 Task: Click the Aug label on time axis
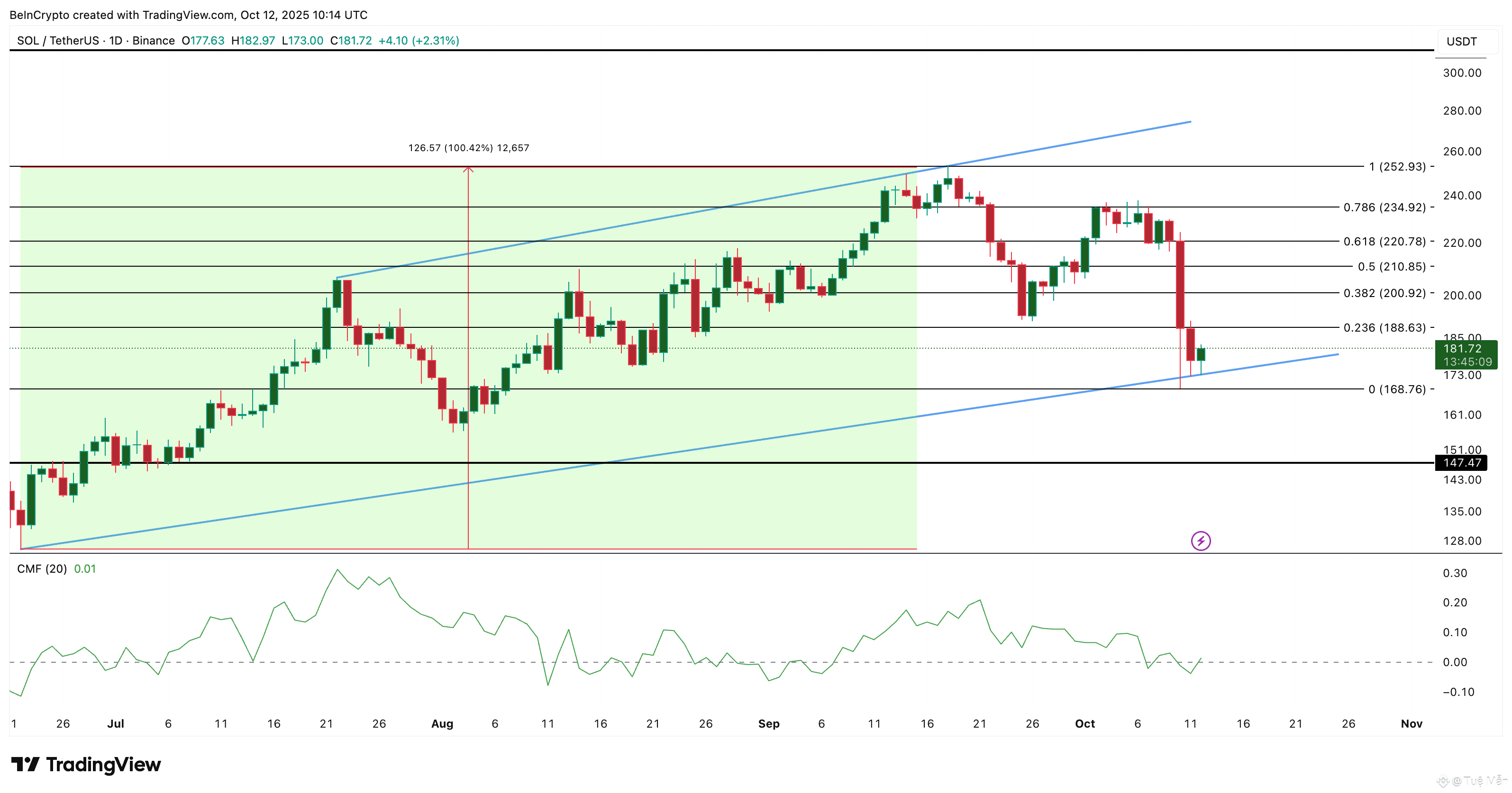point(442,723)
